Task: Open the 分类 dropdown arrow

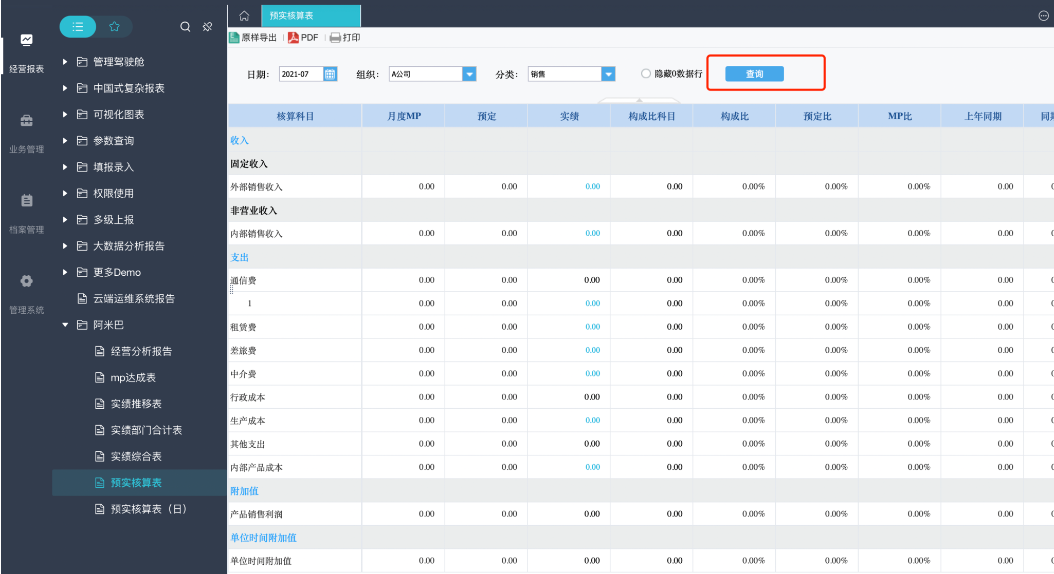Action: coord(607,74)
